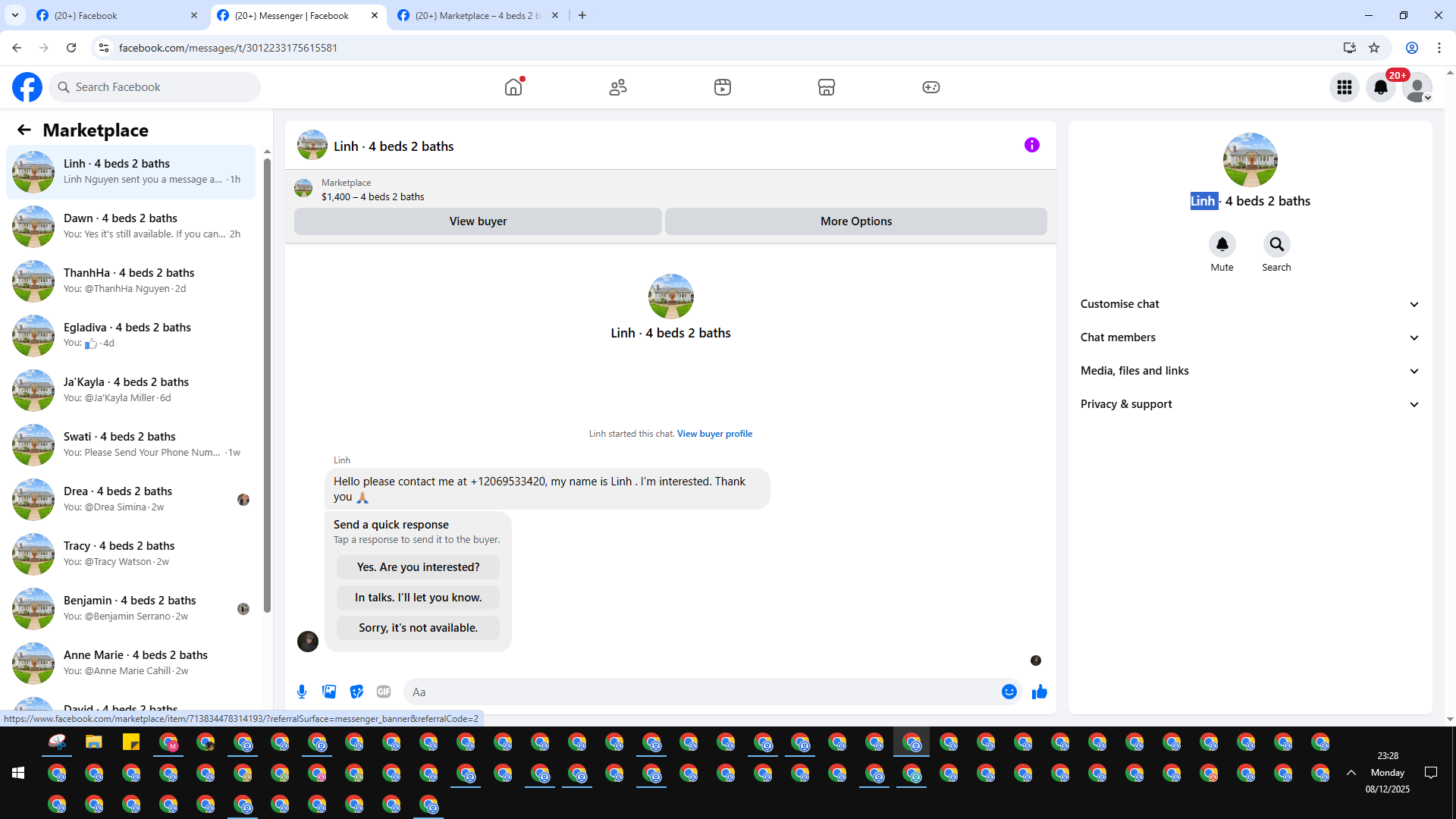Image resolution: width=1456 pixels, height=819 pixels.
Task: Select the Messenger | Facebook tab
Action: click(298, 15)
